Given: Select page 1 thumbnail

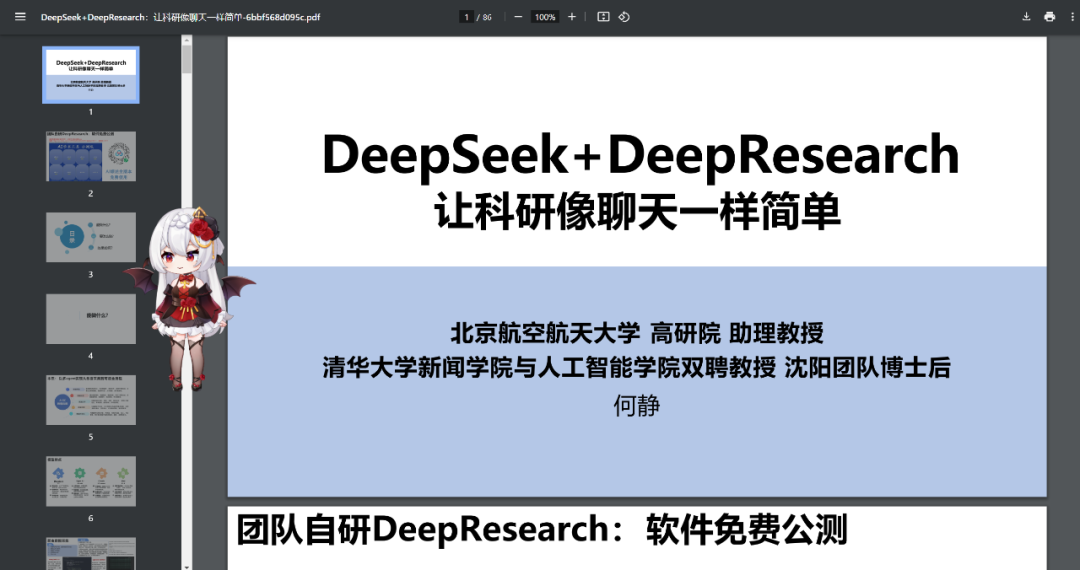Looking at the screenshot, I should pyautogui.click(x=91, y=75).
